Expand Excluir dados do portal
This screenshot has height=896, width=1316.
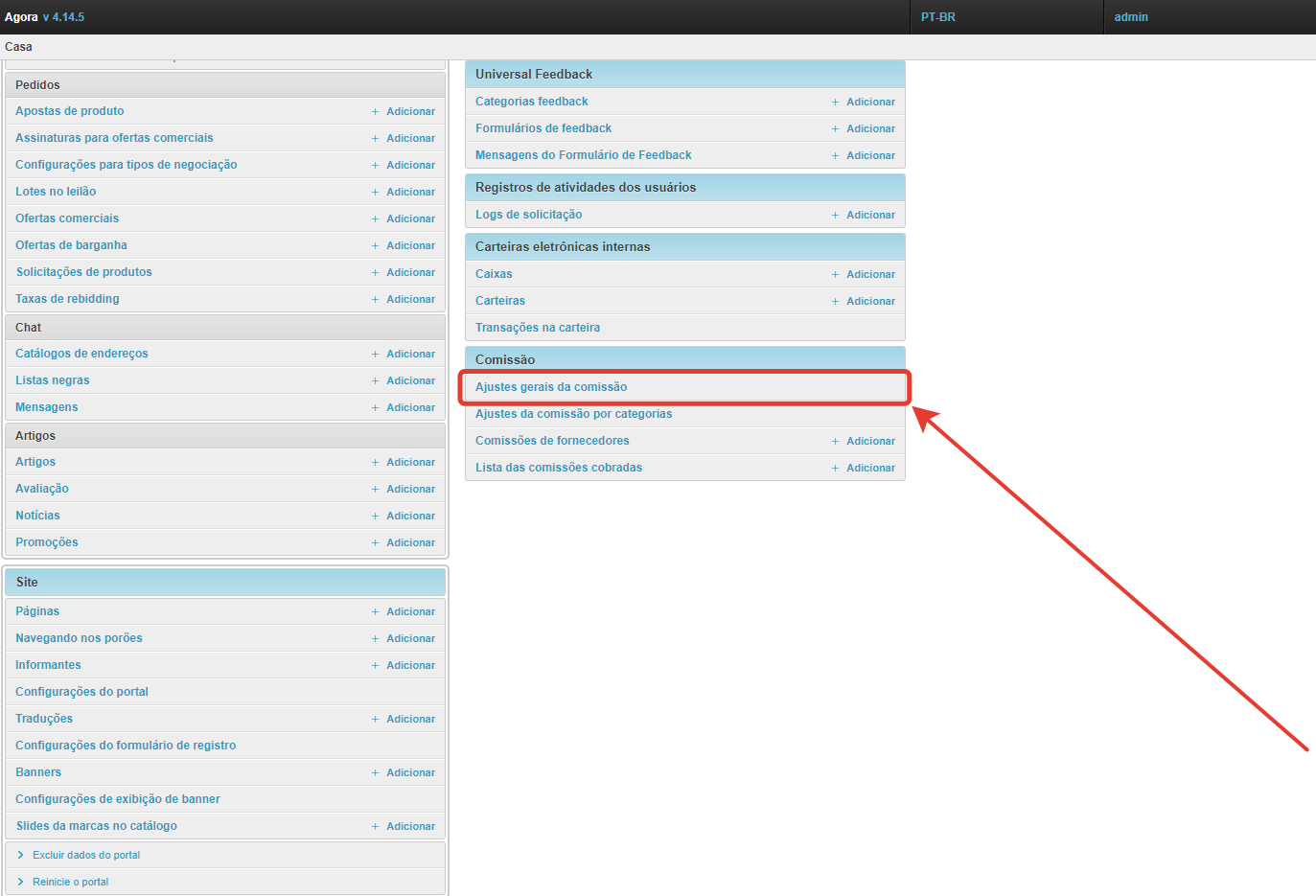click(85, 855)
